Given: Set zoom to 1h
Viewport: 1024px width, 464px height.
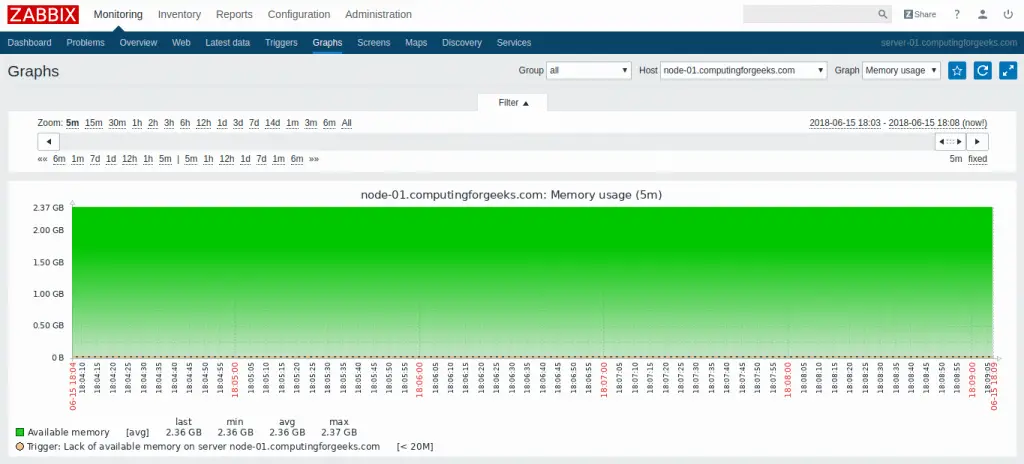Looking at the screenshot, I should (x=137, y=123).
